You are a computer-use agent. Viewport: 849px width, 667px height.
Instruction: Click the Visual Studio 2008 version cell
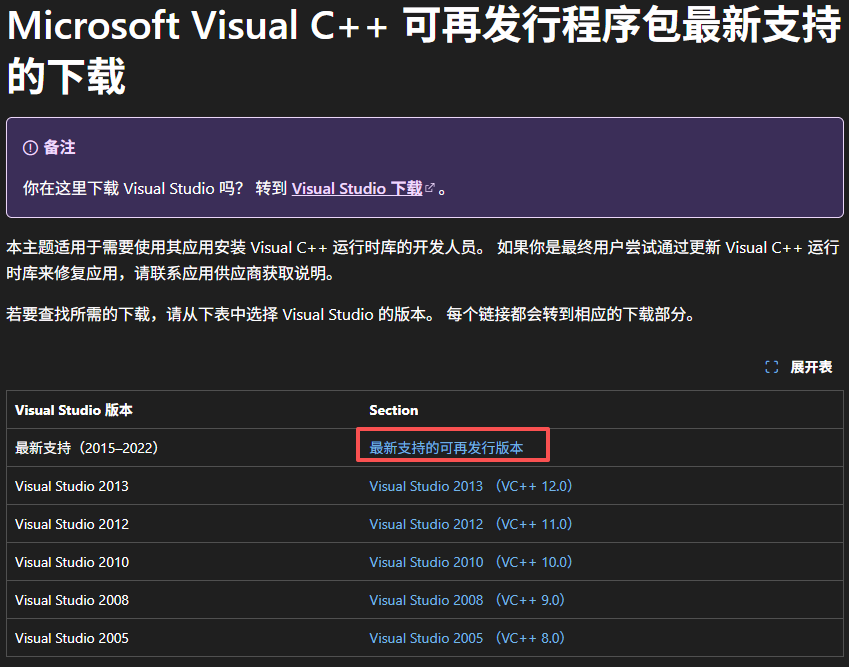(183, 599)
